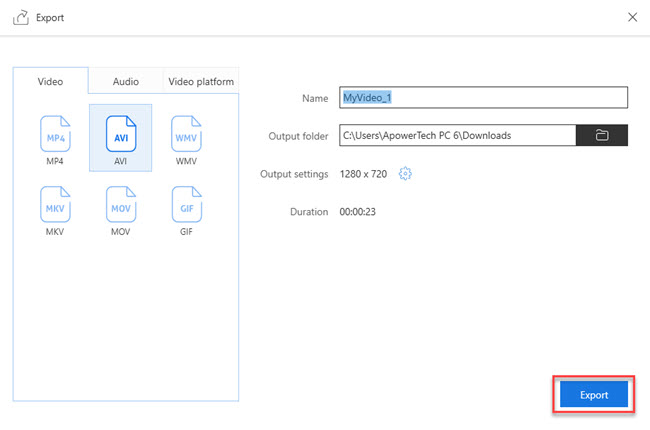Focus the Name field containing MyVideo_1
Viewport: 650px width, 430px height.
point(483,97)
